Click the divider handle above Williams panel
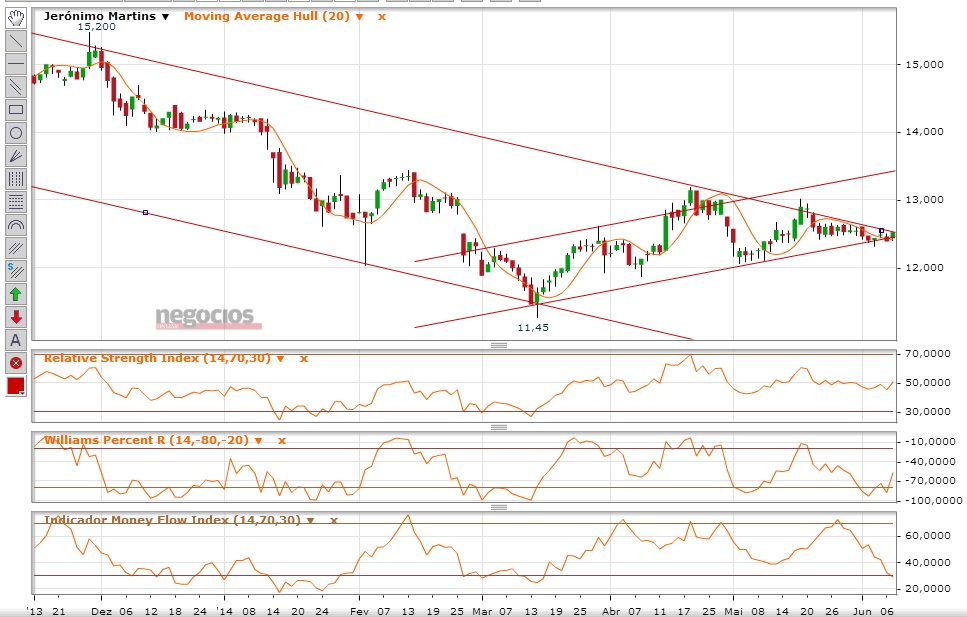 click(499, 427)
